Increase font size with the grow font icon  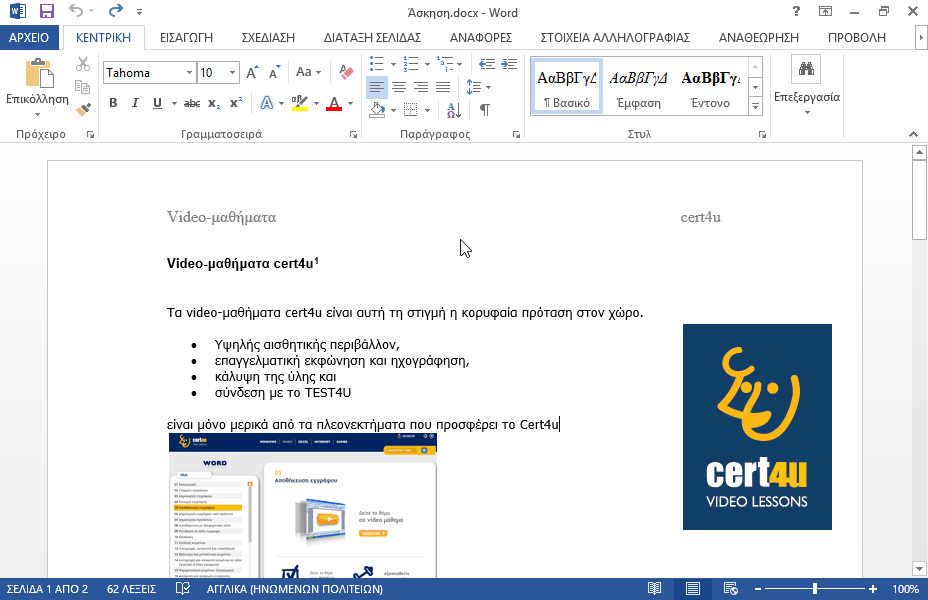(252, 72)
